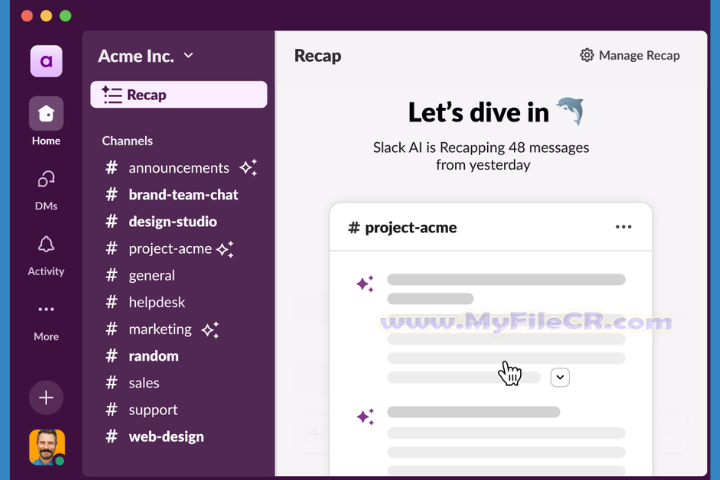Click the hash icon beside general channel
Image resolution: width=720 pixels, height=480 pixels.
coord(112,276)
